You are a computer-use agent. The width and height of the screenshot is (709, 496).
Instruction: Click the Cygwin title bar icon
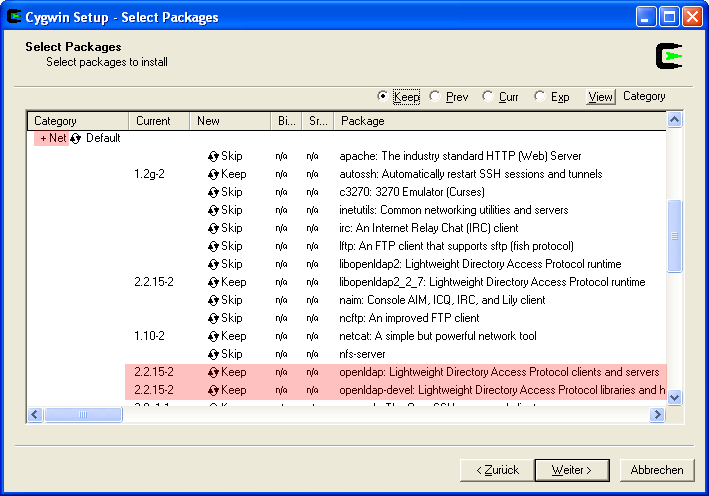click(14, 17)
